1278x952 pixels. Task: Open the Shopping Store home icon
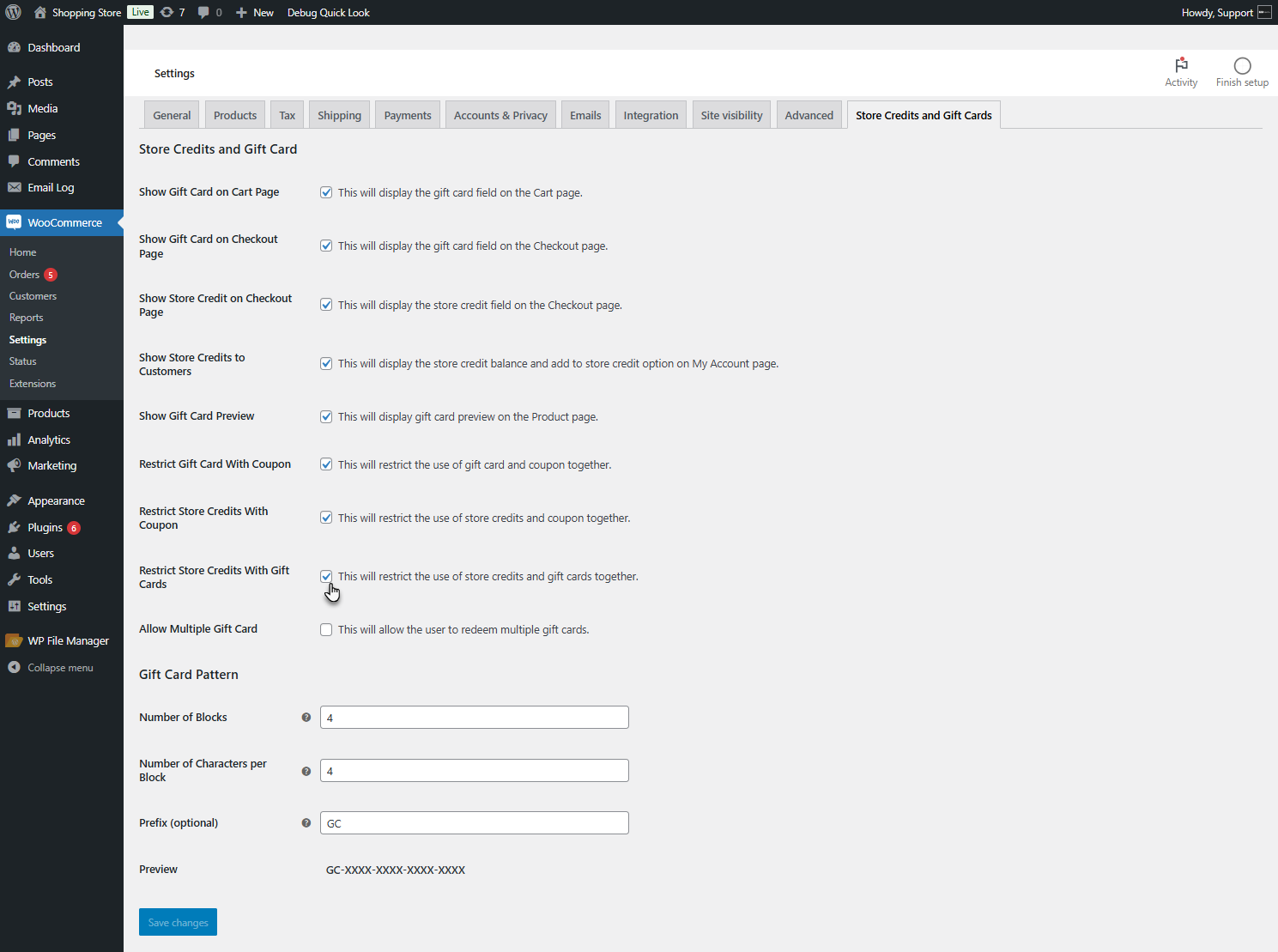coord(39,12)
